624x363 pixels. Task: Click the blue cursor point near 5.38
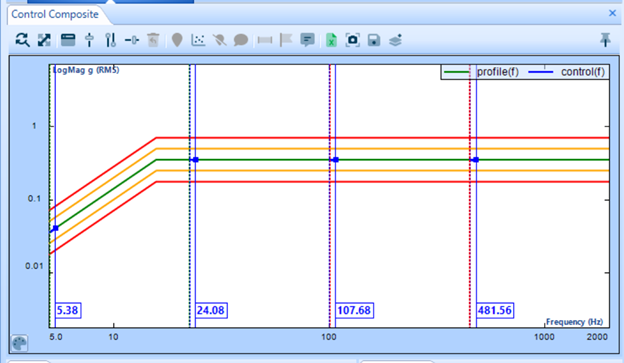[x=55, y=228]
